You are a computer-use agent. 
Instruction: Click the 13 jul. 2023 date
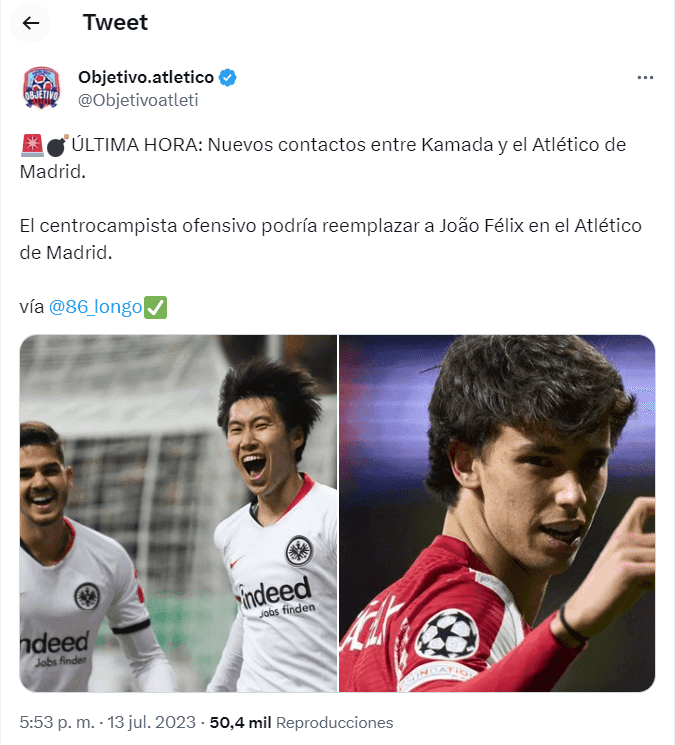click(x=152, y=723)
